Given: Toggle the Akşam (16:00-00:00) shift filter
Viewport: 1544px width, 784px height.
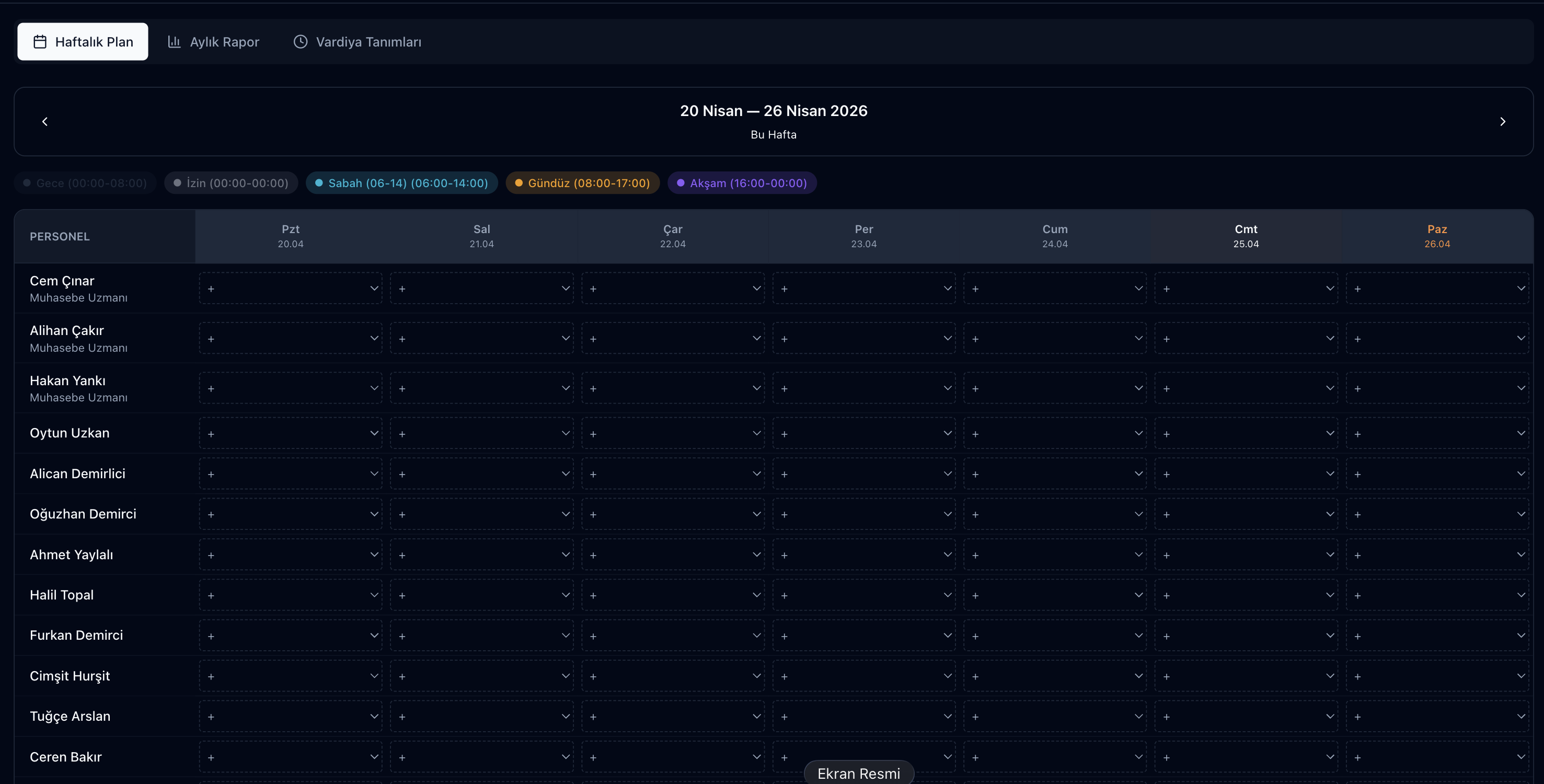Looking at the screenshot, I should [742, 183].
